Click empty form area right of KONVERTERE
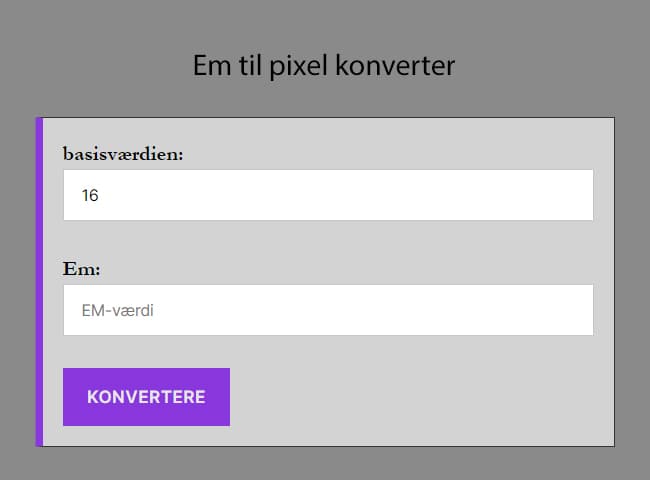650x480 pixels. coord(420,397)
